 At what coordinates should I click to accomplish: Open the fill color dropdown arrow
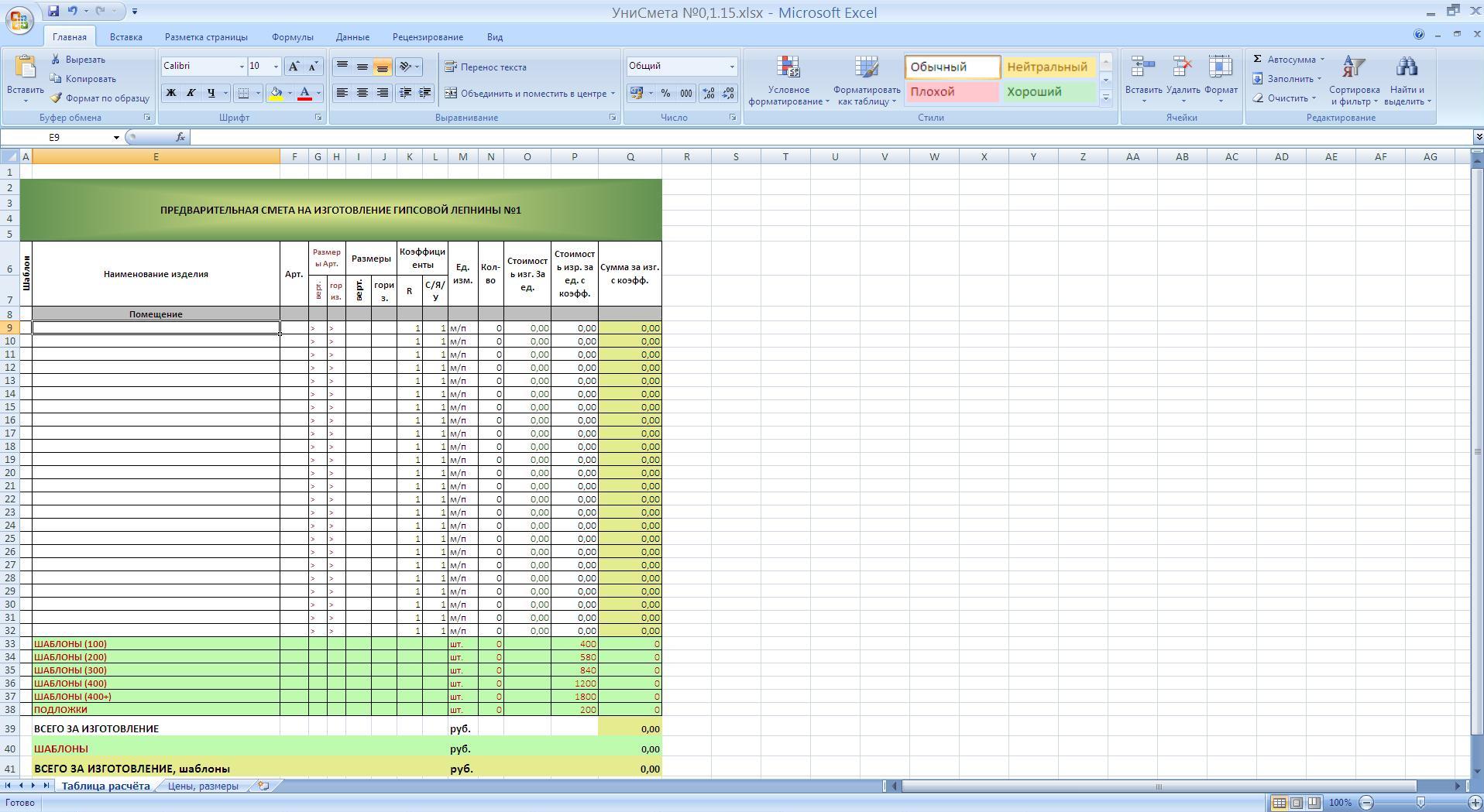pyautogui.click(x=290, y=94)
